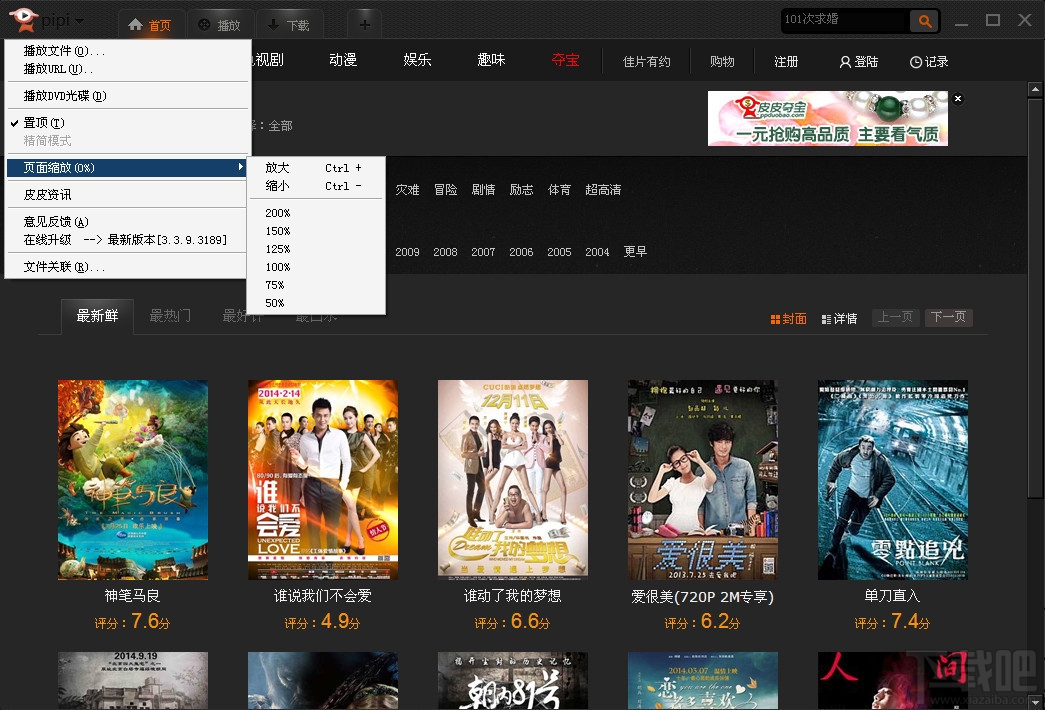Maximize the pipi window

[993, 21]
